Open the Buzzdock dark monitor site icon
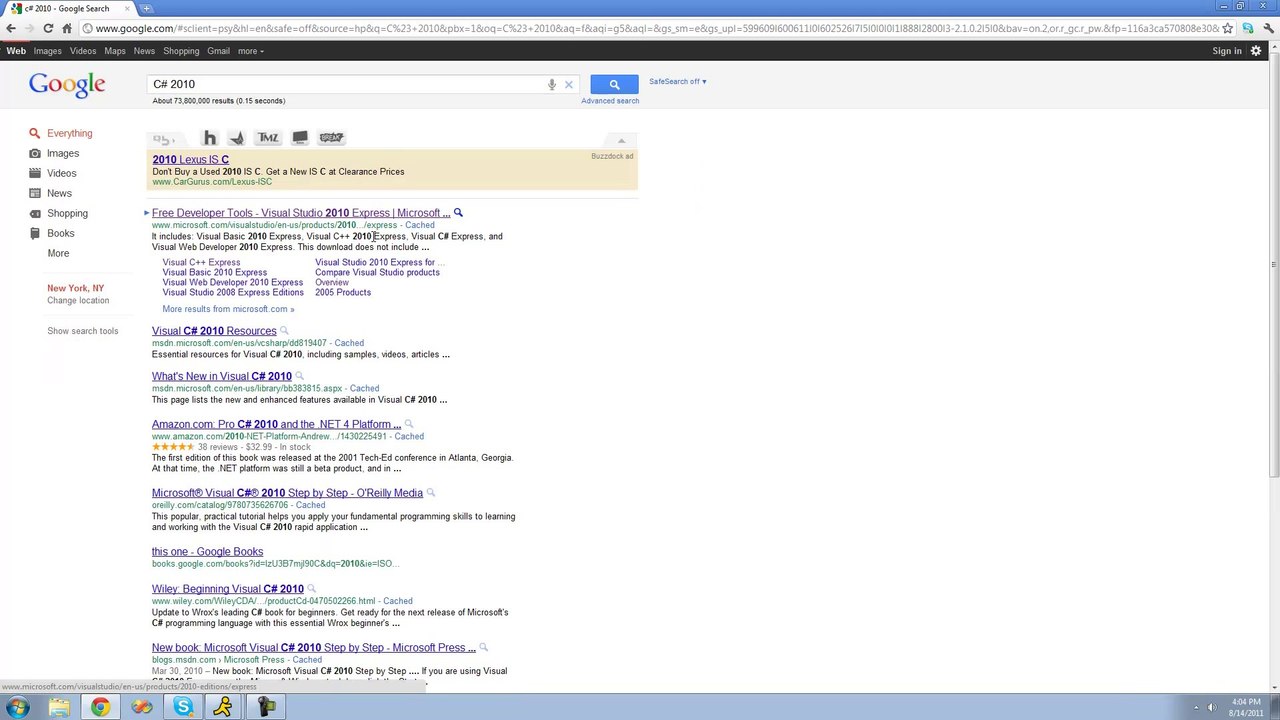Image resolution: width=1280 pixels, height=720 pixels. point(300,138)
